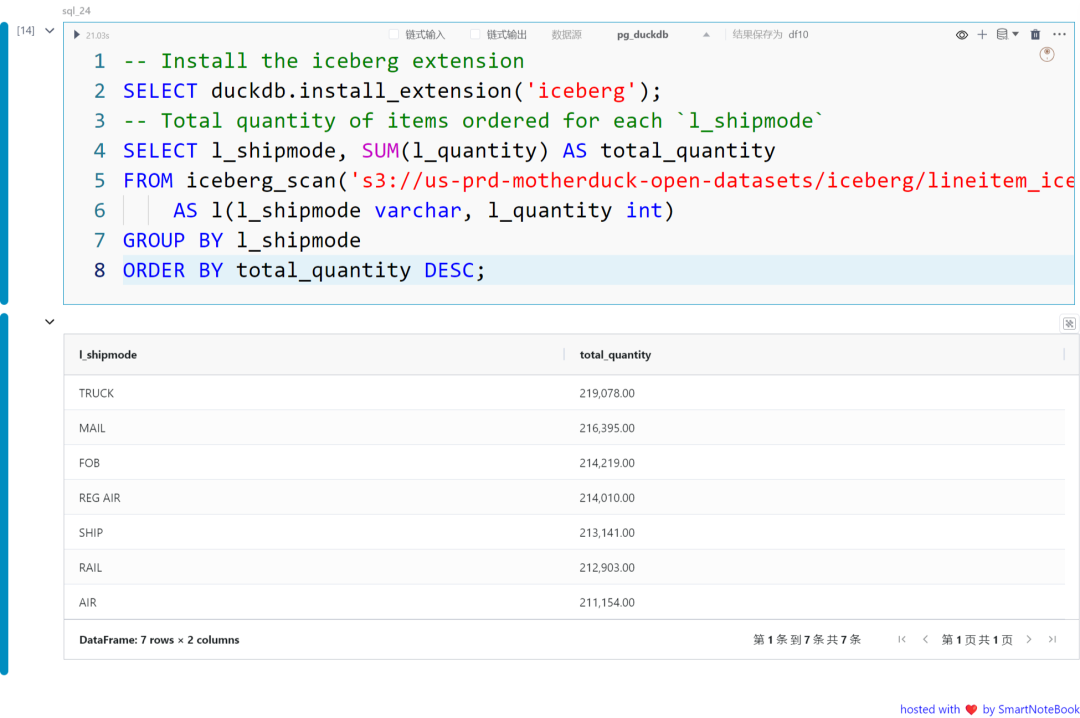Image resolution: width=1080 pixels, height=718 pixels.
Task: Open the database icon dropdown
Action: click(1007, 35)
